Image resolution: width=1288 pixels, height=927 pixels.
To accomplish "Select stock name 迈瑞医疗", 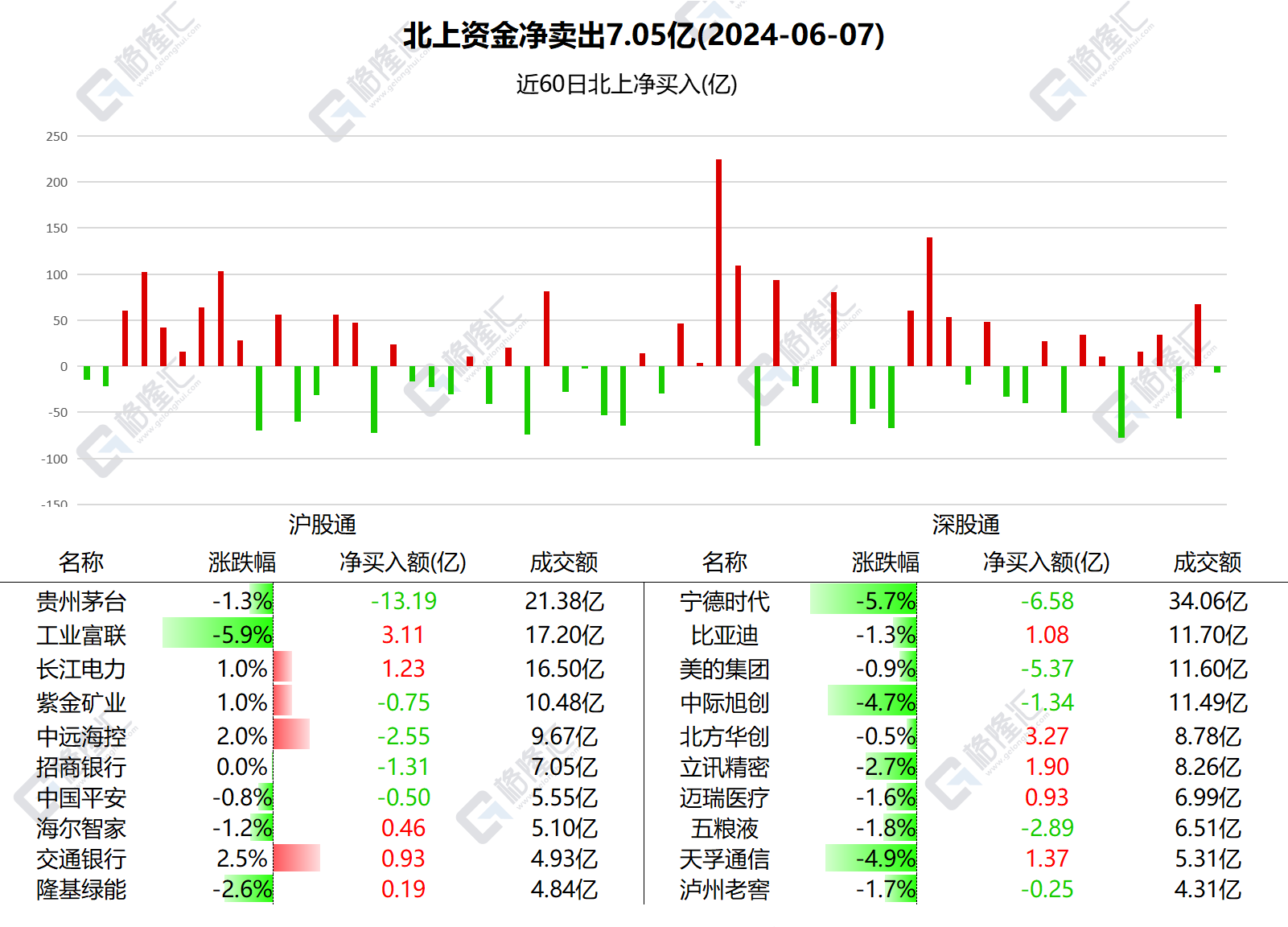I will coord(725,797).
